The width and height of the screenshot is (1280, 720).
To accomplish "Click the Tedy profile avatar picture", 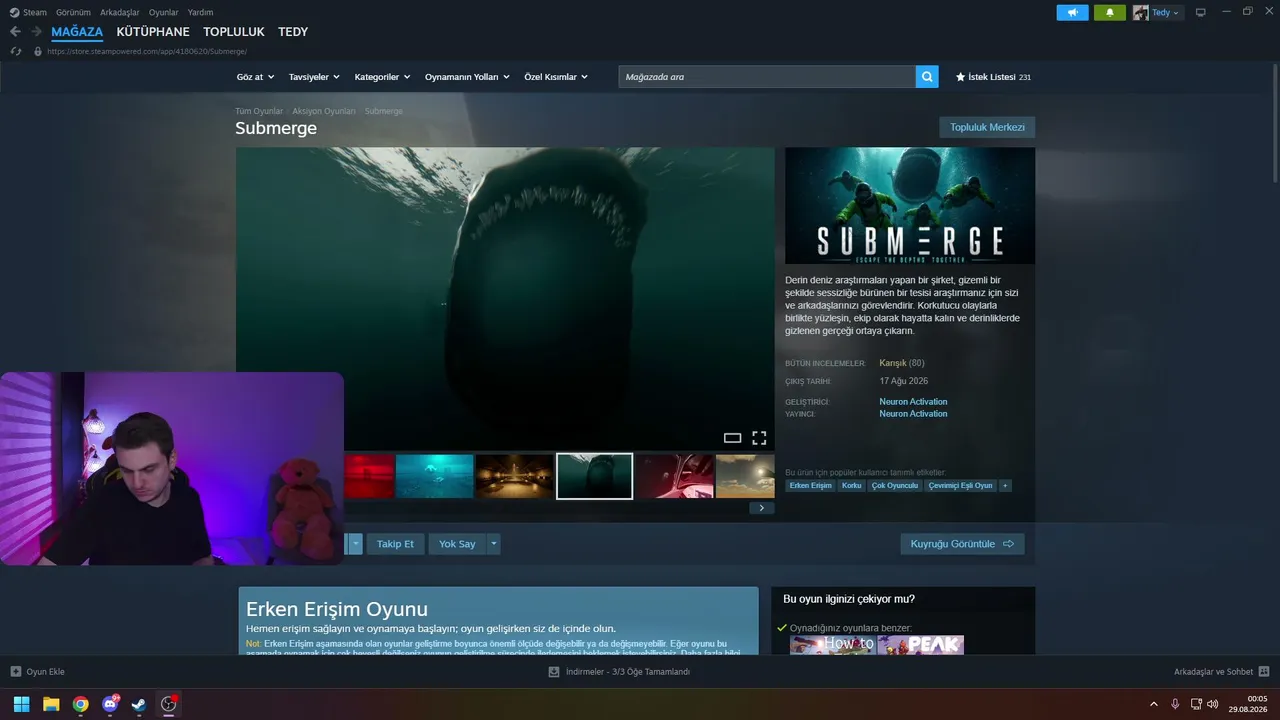I will (x=1141, y=12).
